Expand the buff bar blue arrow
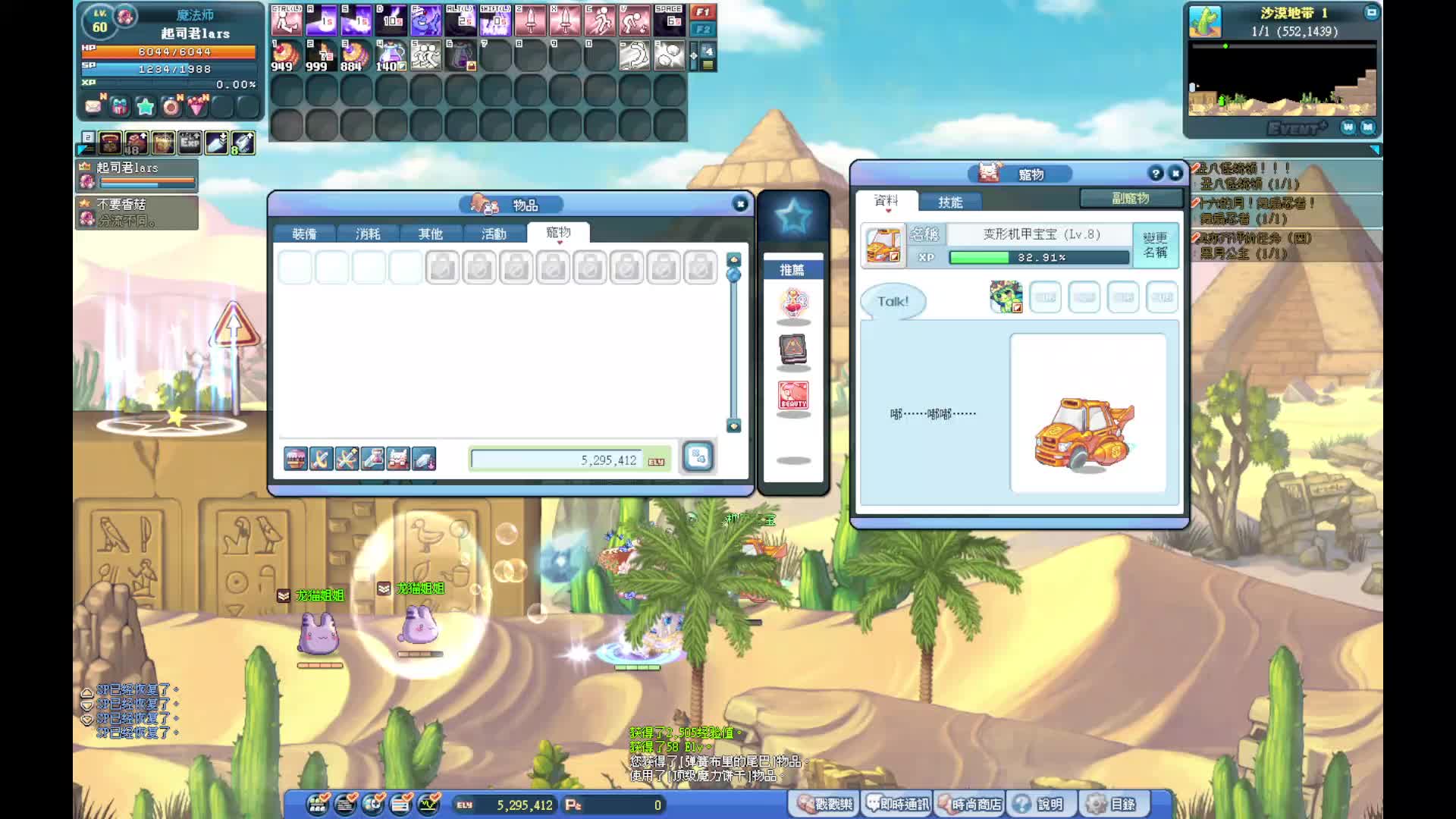 [x=83, y=150]
